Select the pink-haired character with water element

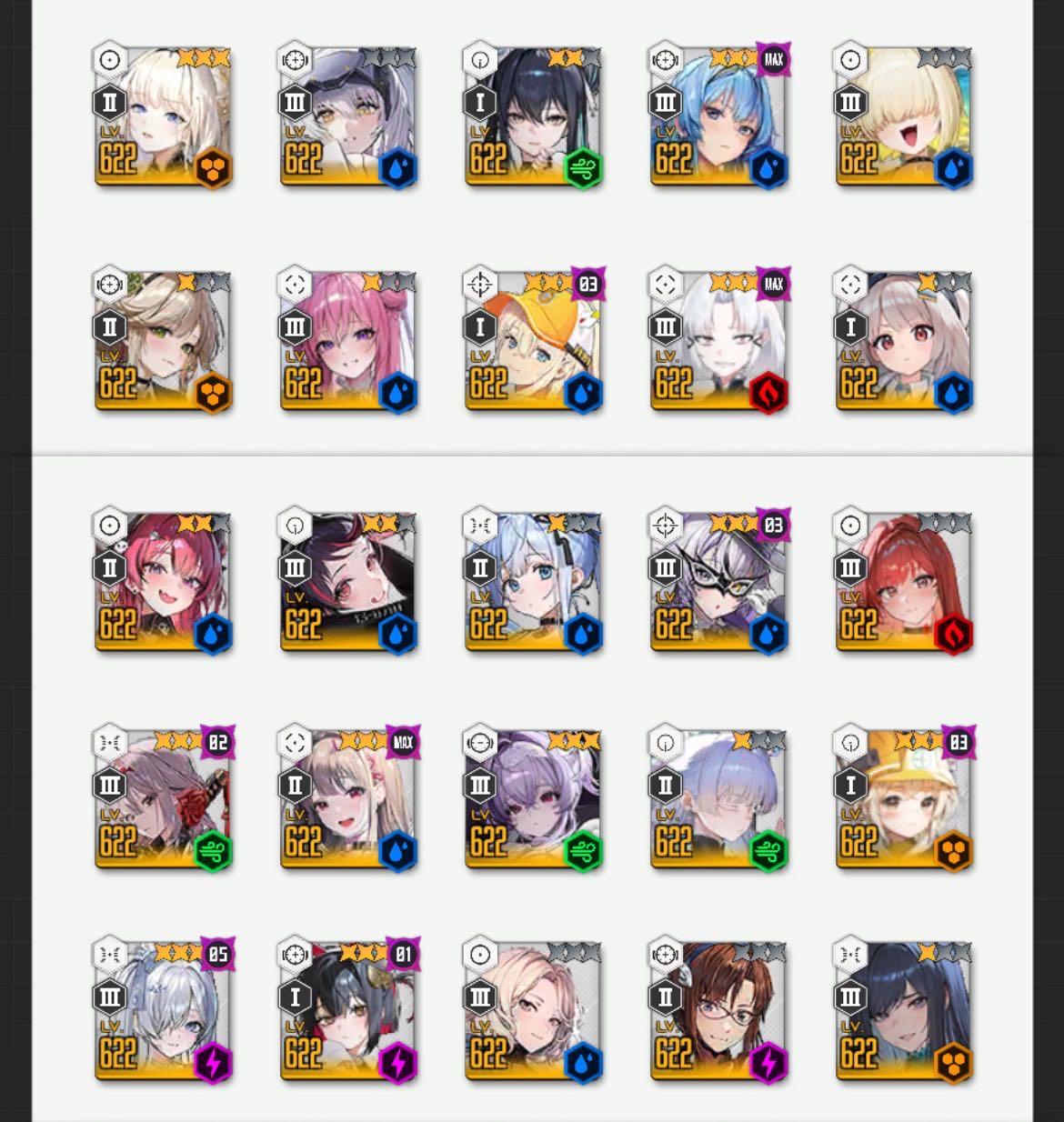click(x=347, y=340)
